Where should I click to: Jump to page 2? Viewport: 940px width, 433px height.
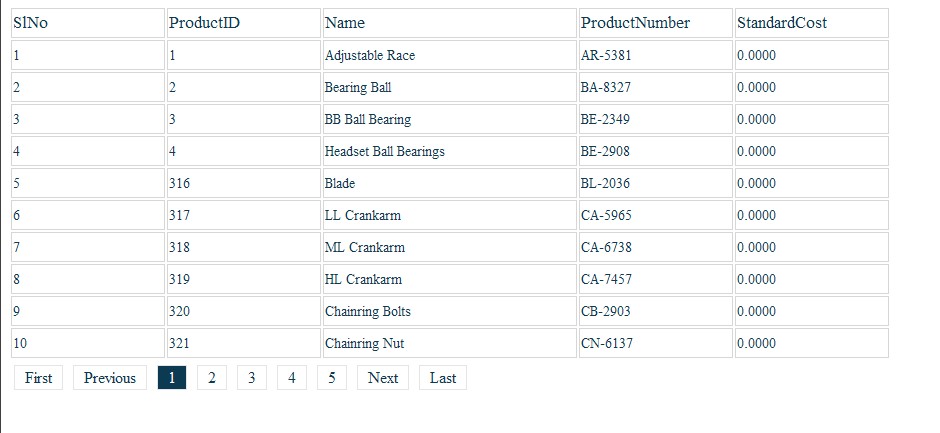[211, 378]
